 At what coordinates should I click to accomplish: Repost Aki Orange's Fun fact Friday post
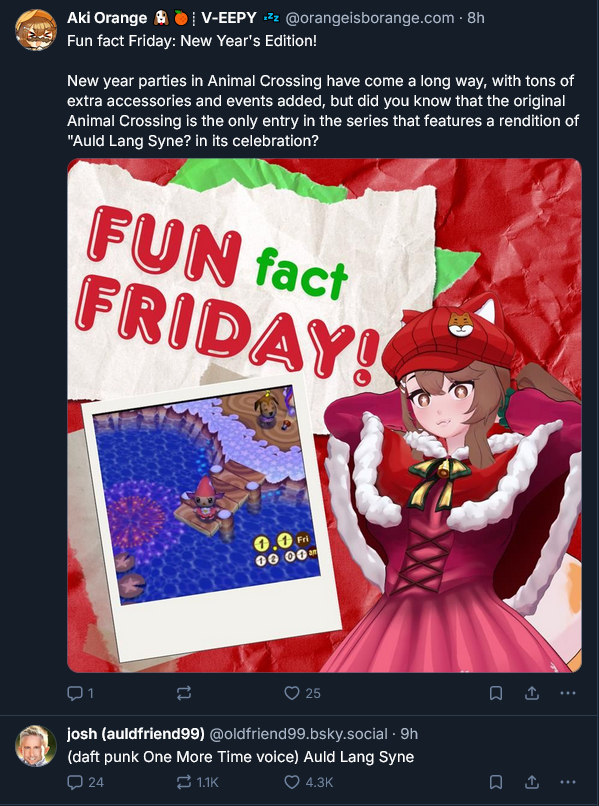[184, 693]
